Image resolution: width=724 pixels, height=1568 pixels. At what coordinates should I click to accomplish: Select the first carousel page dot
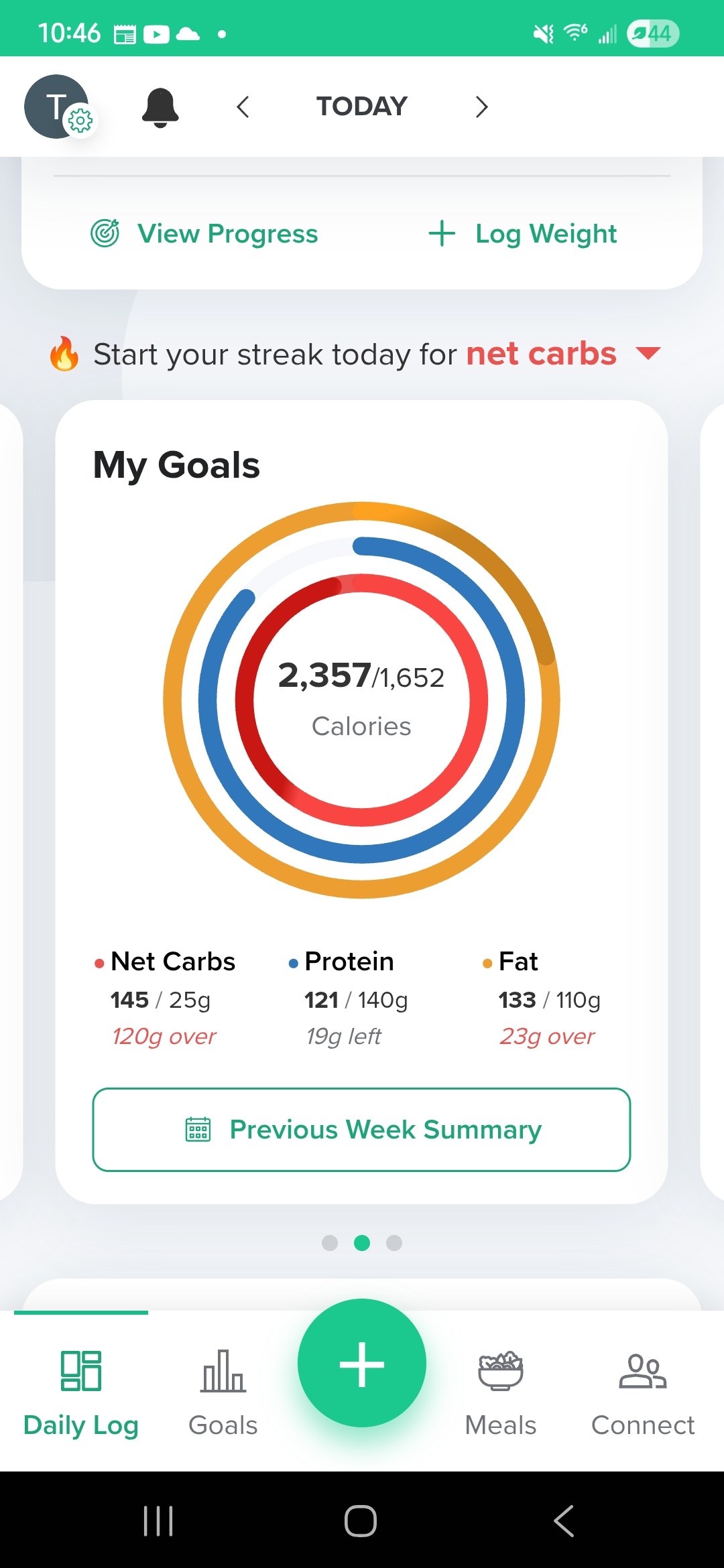(330, 1243)
